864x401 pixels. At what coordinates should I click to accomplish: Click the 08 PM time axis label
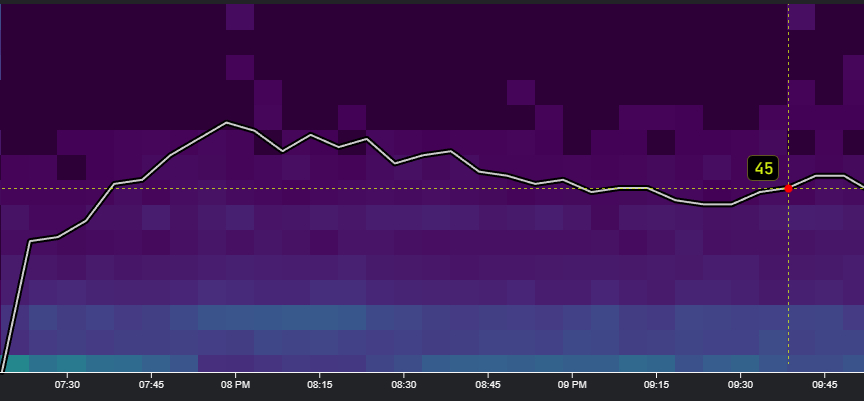pyautogui.click(x=235, y=384)
